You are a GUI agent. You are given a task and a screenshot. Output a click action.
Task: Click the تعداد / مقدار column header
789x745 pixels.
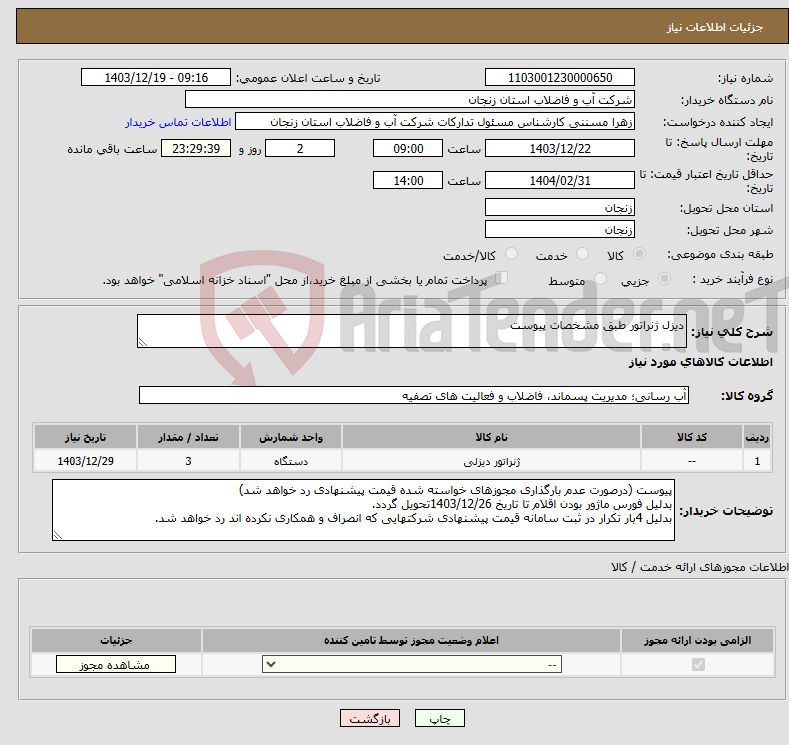pos(188,437)
